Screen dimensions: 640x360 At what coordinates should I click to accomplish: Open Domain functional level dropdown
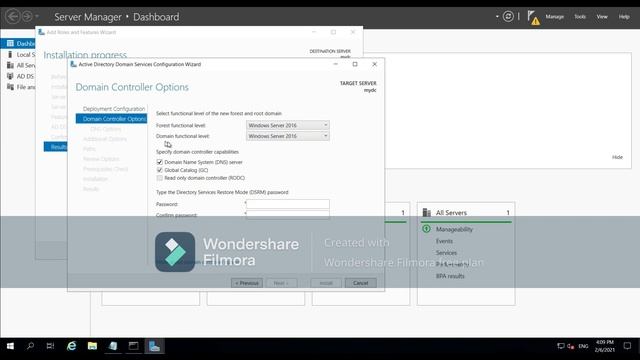click(287, 136)
